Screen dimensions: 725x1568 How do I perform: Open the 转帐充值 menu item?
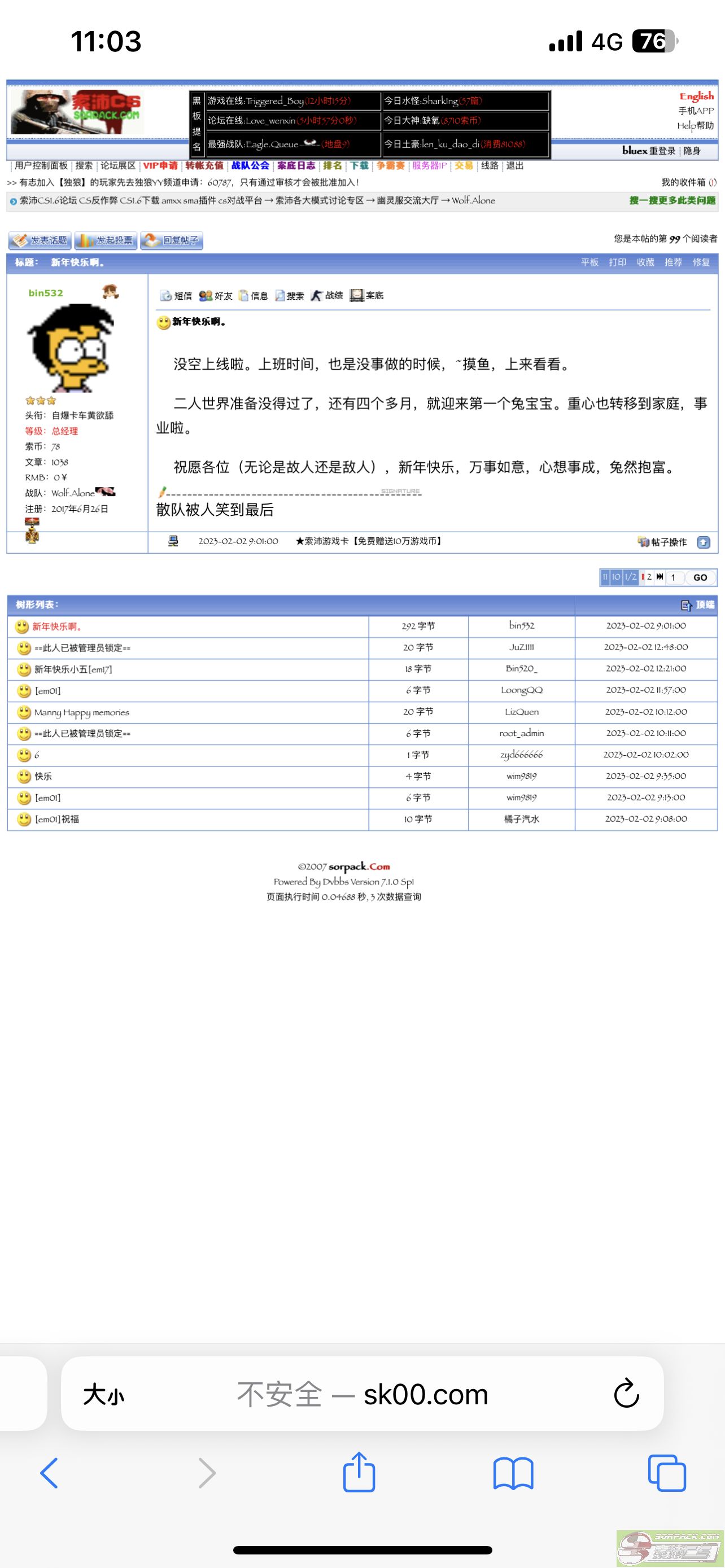(204, 165)
